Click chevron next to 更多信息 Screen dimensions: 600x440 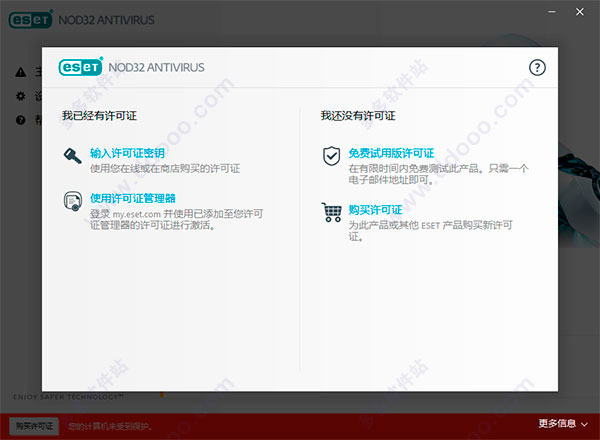584,424
